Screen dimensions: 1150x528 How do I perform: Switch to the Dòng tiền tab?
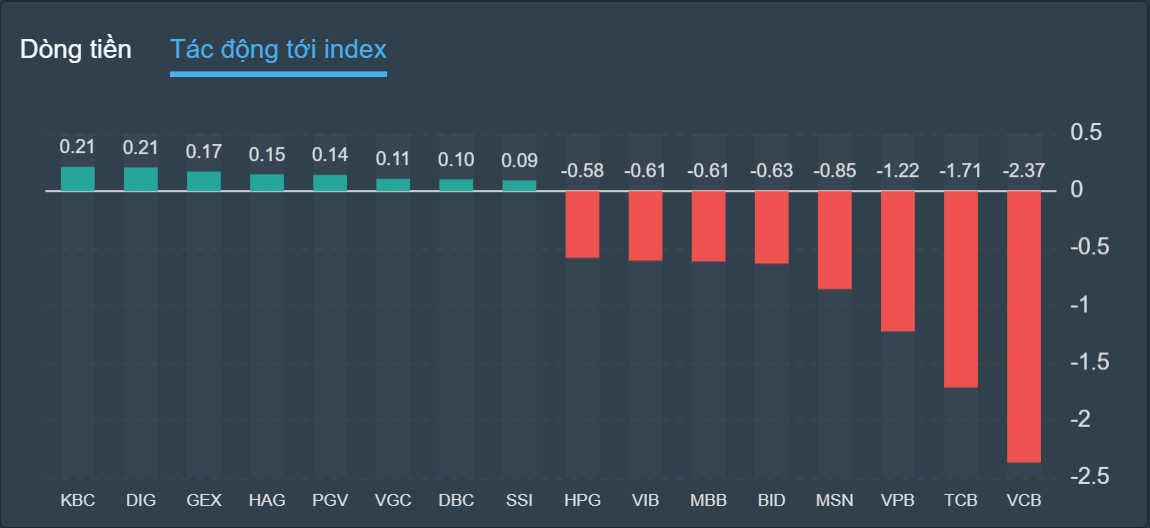[x=76, y=49]
